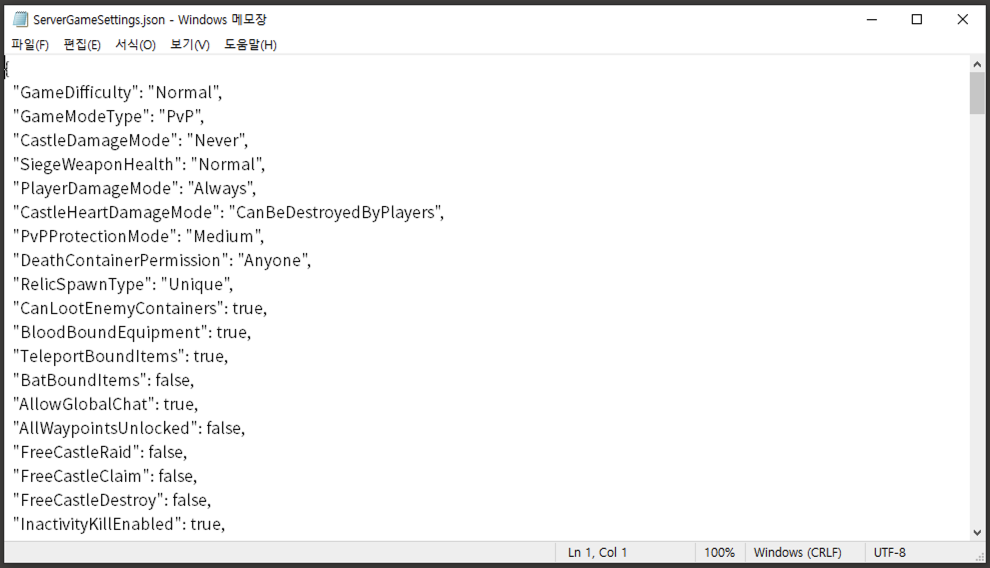Viewport: 990px width, 568px height.
Task: Click the "CanLootEnemyContainers": true line
Action: point(140,309)
